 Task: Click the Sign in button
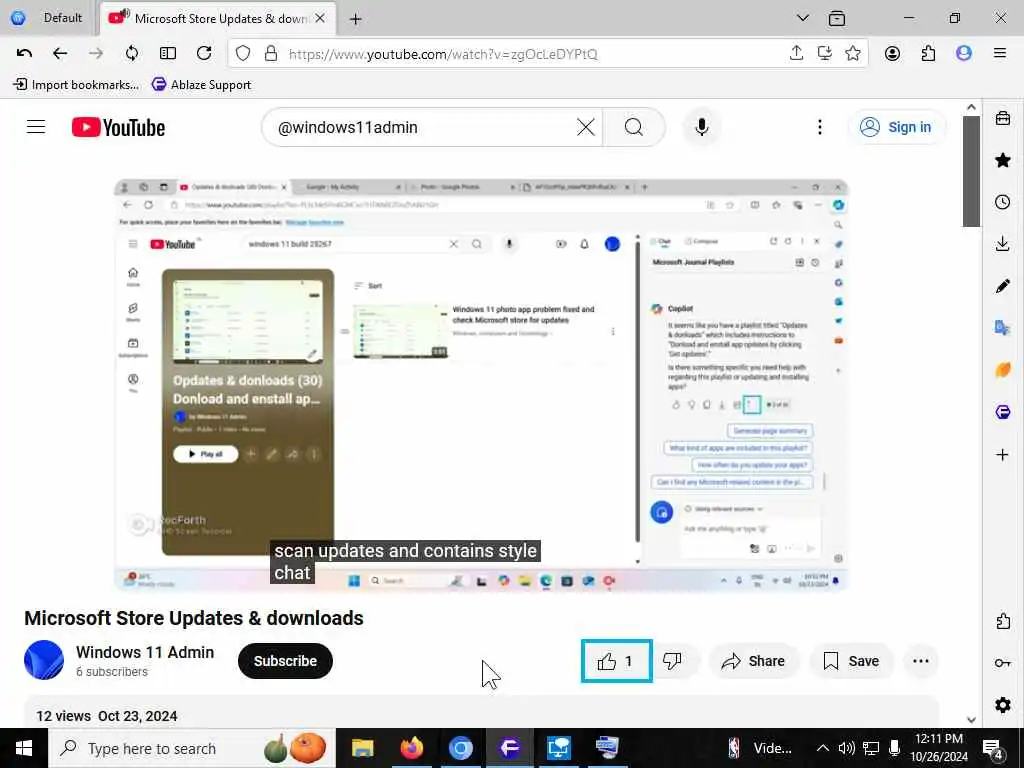(x=896, y=127)
